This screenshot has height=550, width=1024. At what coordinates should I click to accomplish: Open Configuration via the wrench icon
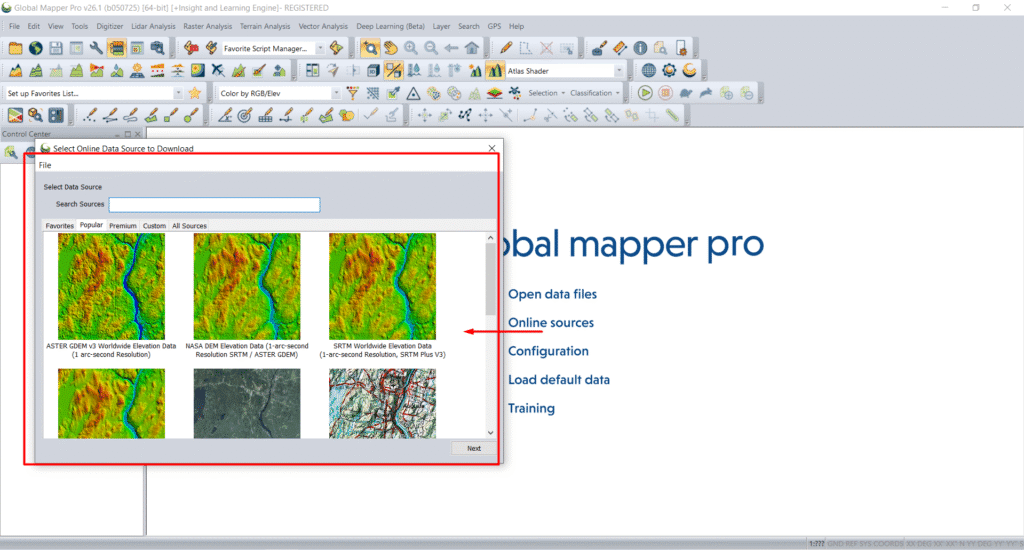pyautogui.click(x=96, y=48)
